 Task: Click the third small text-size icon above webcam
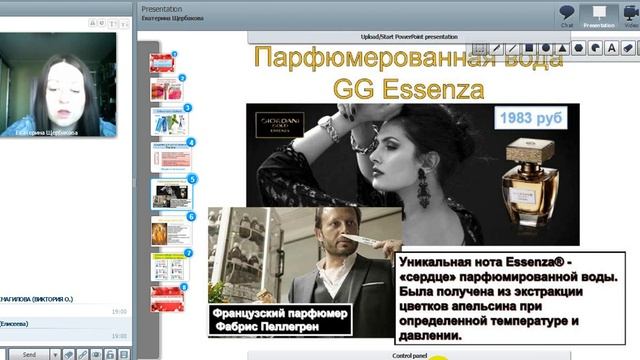112,24
